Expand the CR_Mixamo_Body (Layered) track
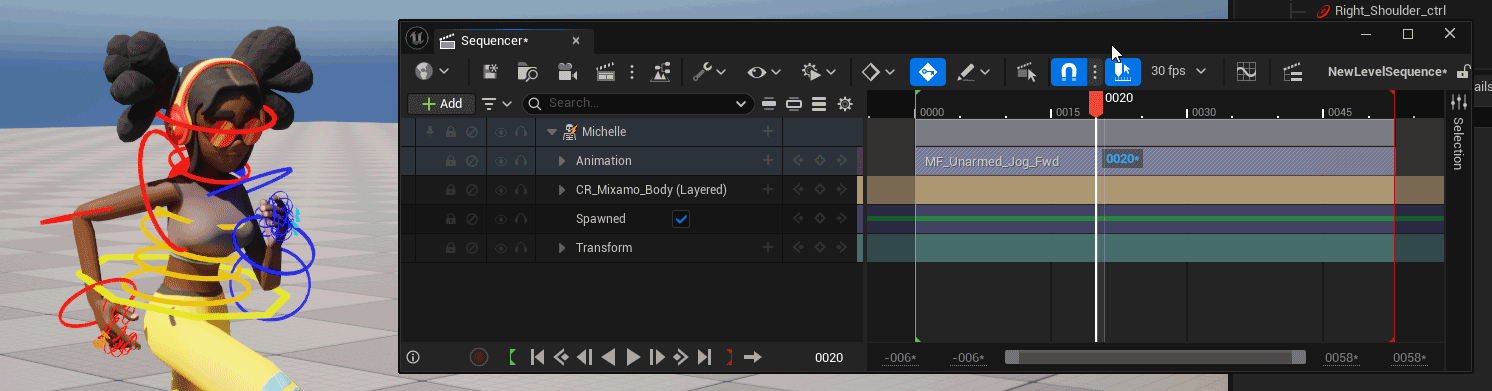 [x=562, y=190]
